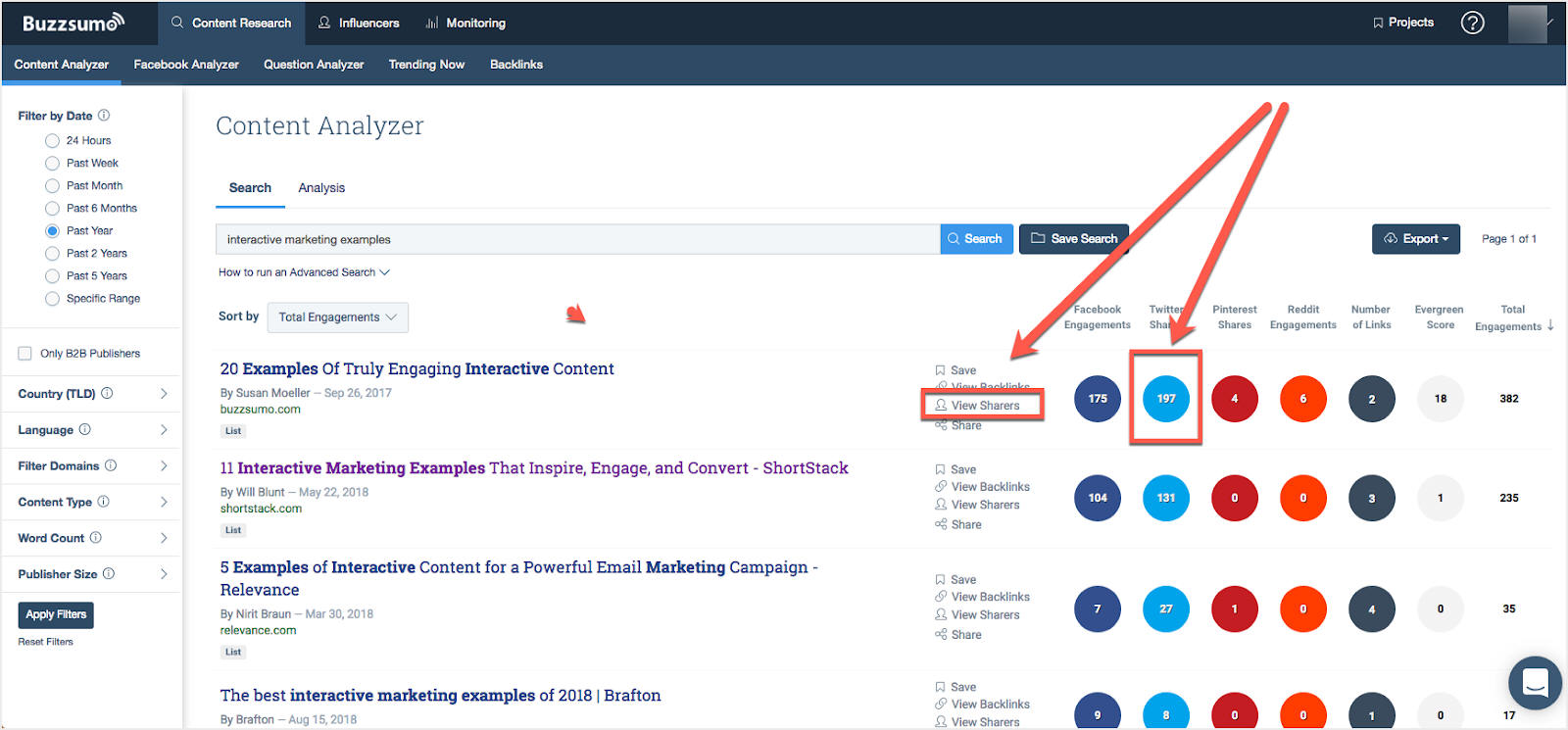The image size is (1568, 730).
Task: Expand the Language filter
Action: pyautogui.click(x=163, y=429)
